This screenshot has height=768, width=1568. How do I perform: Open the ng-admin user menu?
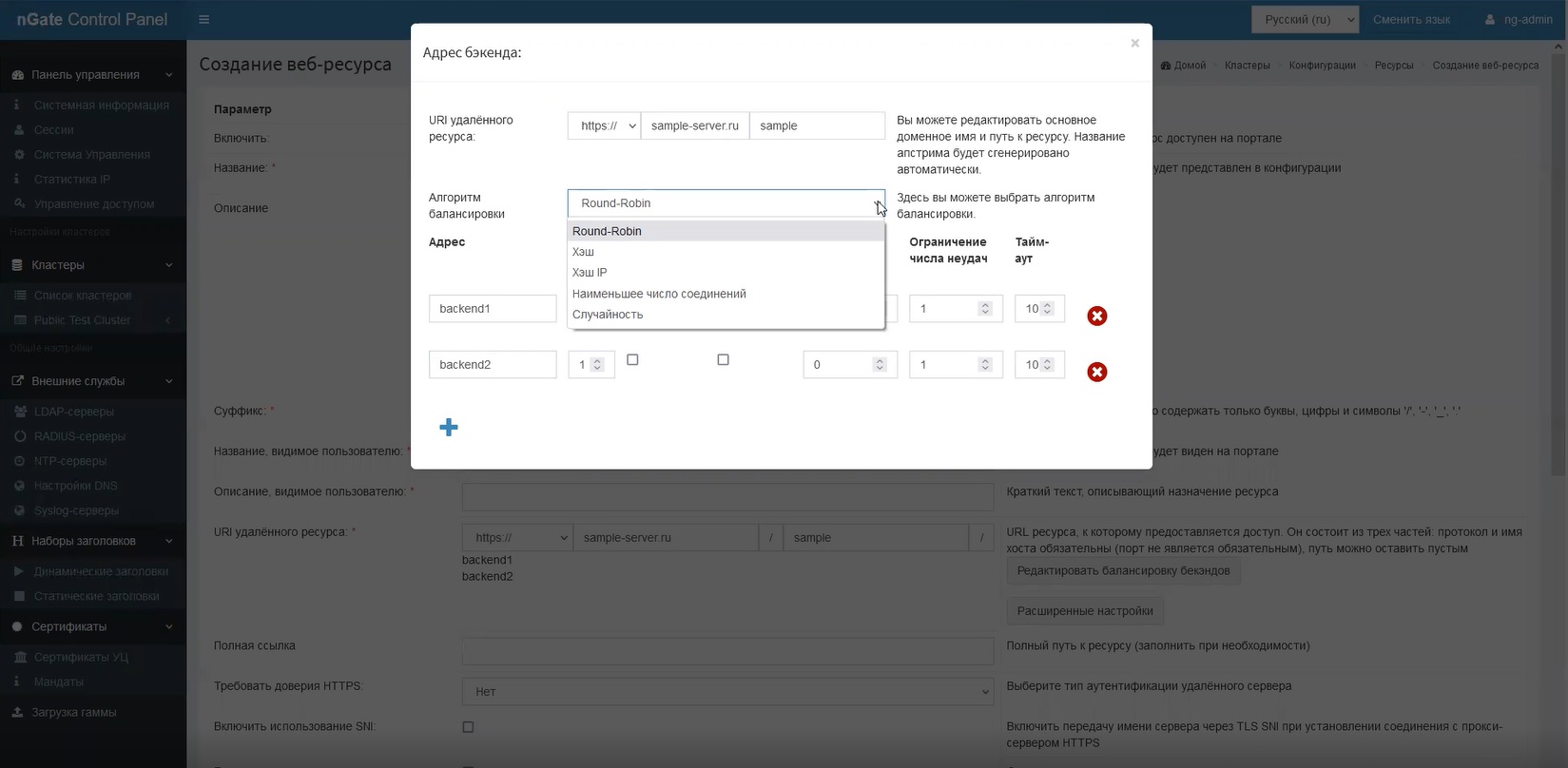click(1519, 19)
